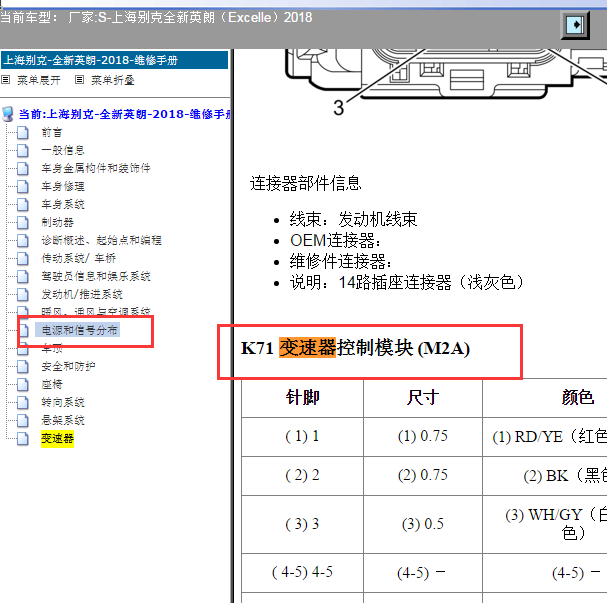This screenshot has height=603, width=607.
Task: Select the 车身系统 entry
Action: point(63,204)
